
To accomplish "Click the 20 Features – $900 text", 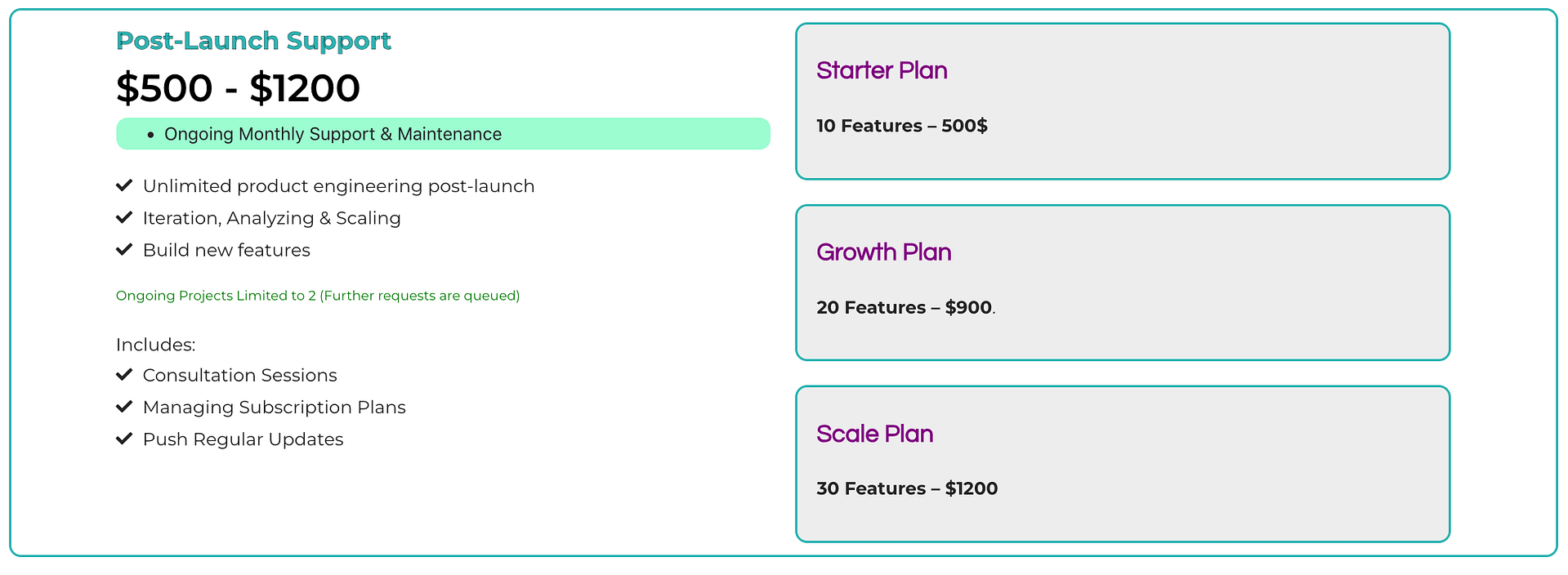I will 904,308.
